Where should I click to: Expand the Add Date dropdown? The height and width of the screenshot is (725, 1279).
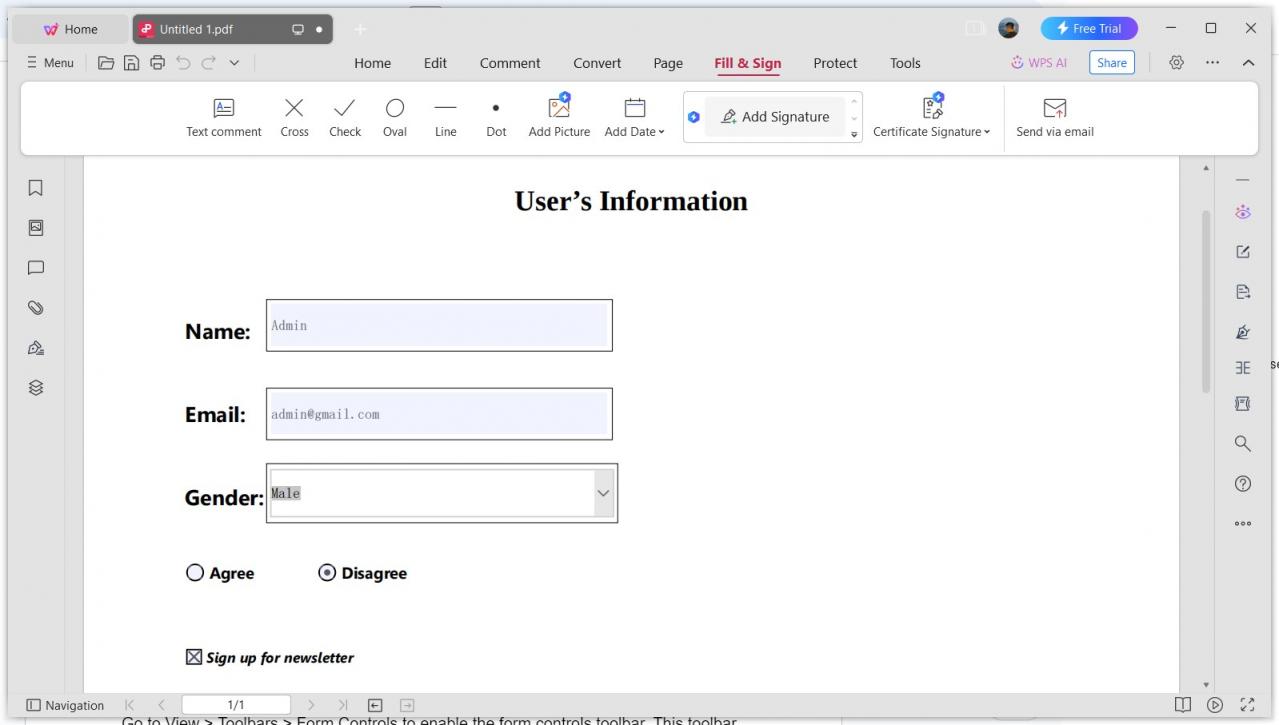point(659,130)
